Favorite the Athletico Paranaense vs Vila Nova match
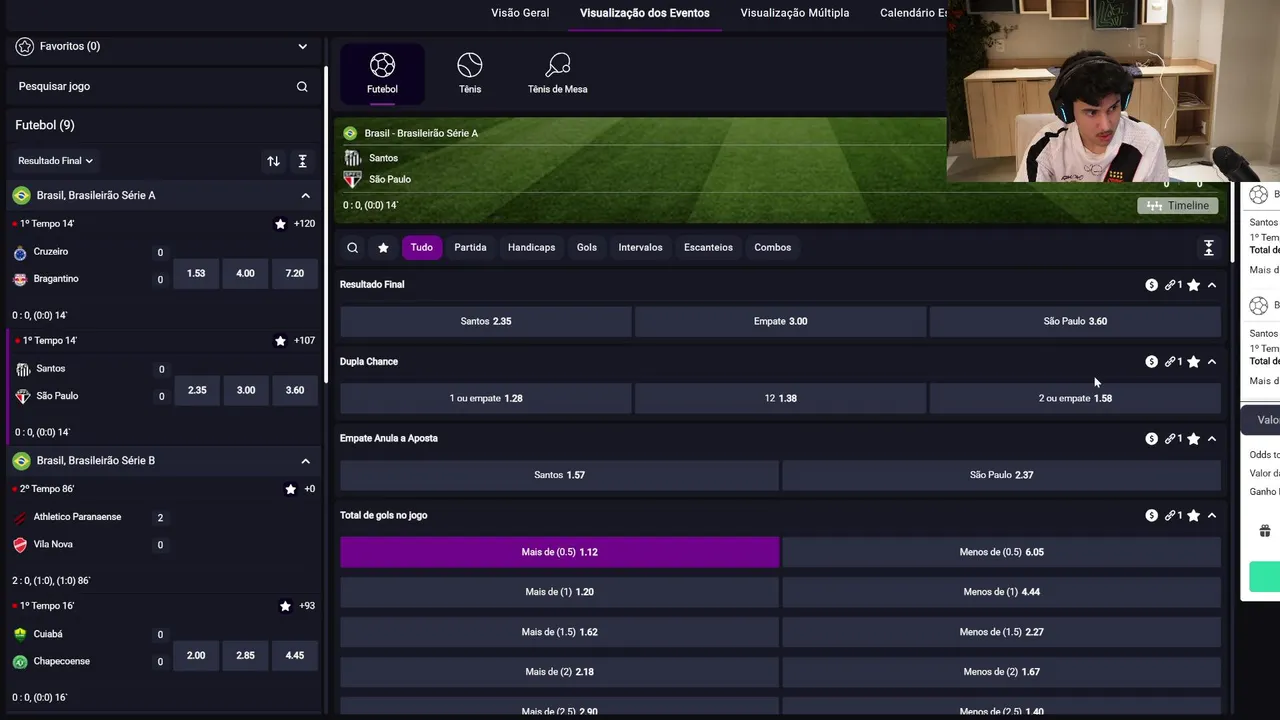Screen dimensions: 1280x720 tap(290, 489)
